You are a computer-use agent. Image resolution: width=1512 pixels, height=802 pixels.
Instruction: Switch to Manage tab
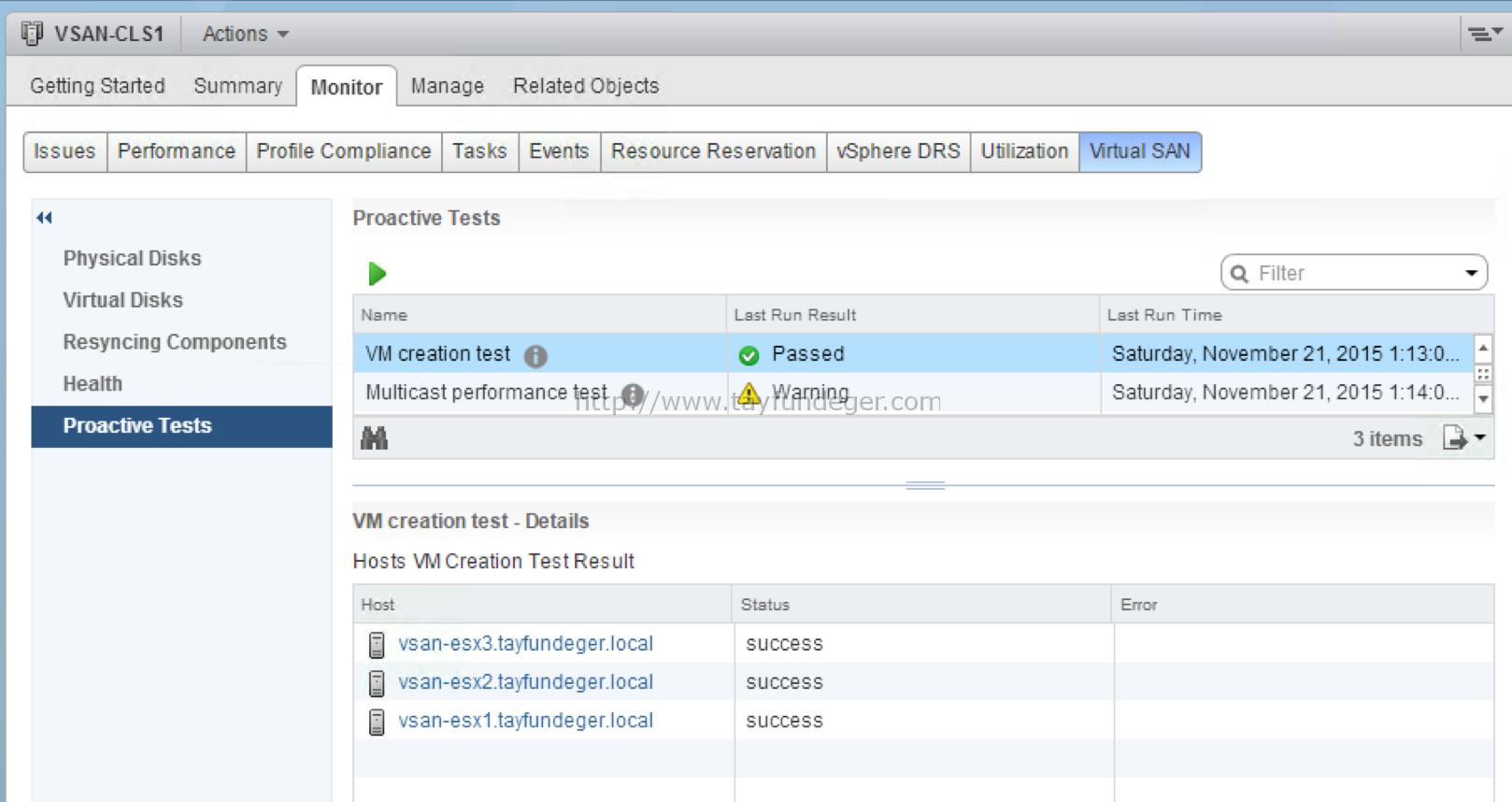point(448,86)
